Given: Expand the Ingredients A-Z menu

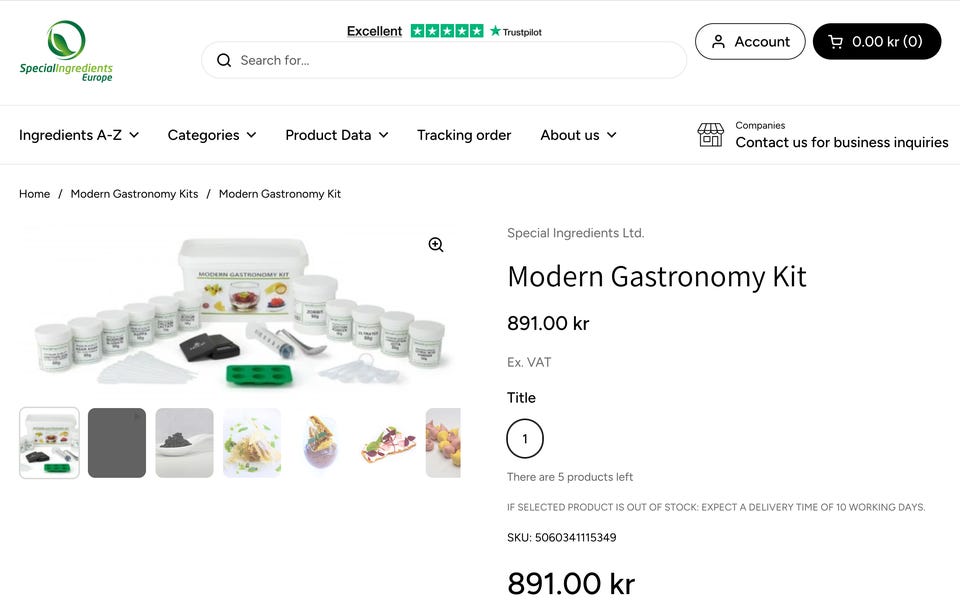Looking at the screenshot, I should pos(79,135).
